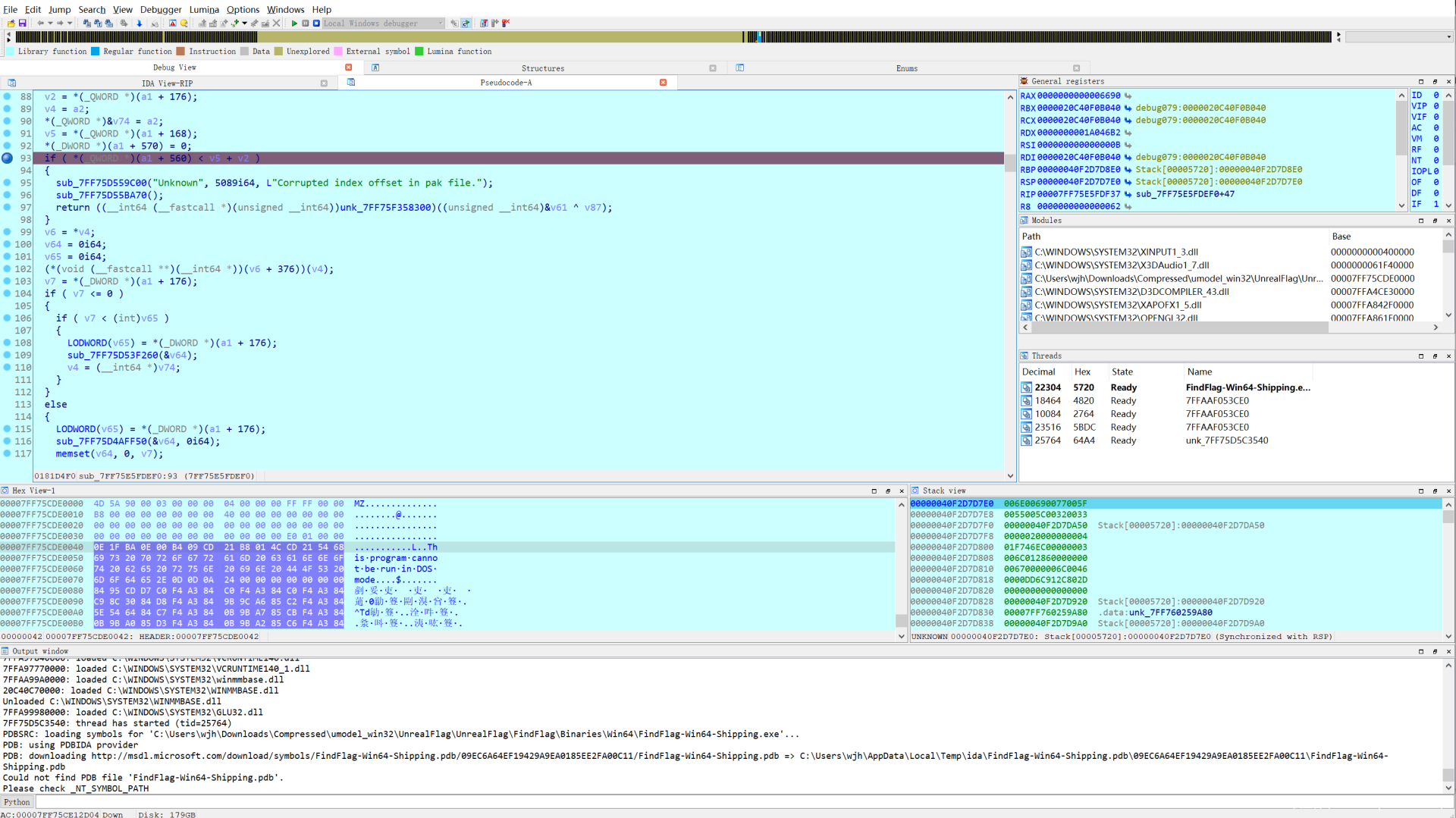Open the Local Windows debugger dropdown
The height and width of the screenshot is (818, 1456).
tap(440, 24)
